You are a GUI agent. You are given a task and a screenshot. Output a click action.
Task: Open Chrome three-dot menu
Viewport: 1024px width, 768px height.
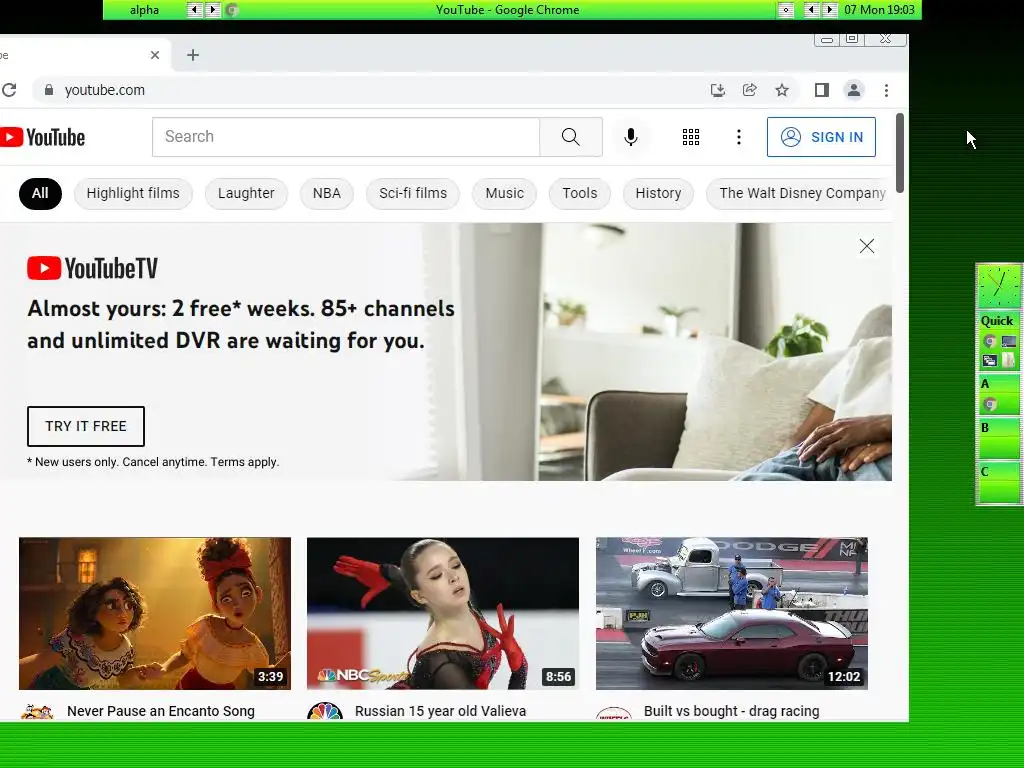point(886,90)
